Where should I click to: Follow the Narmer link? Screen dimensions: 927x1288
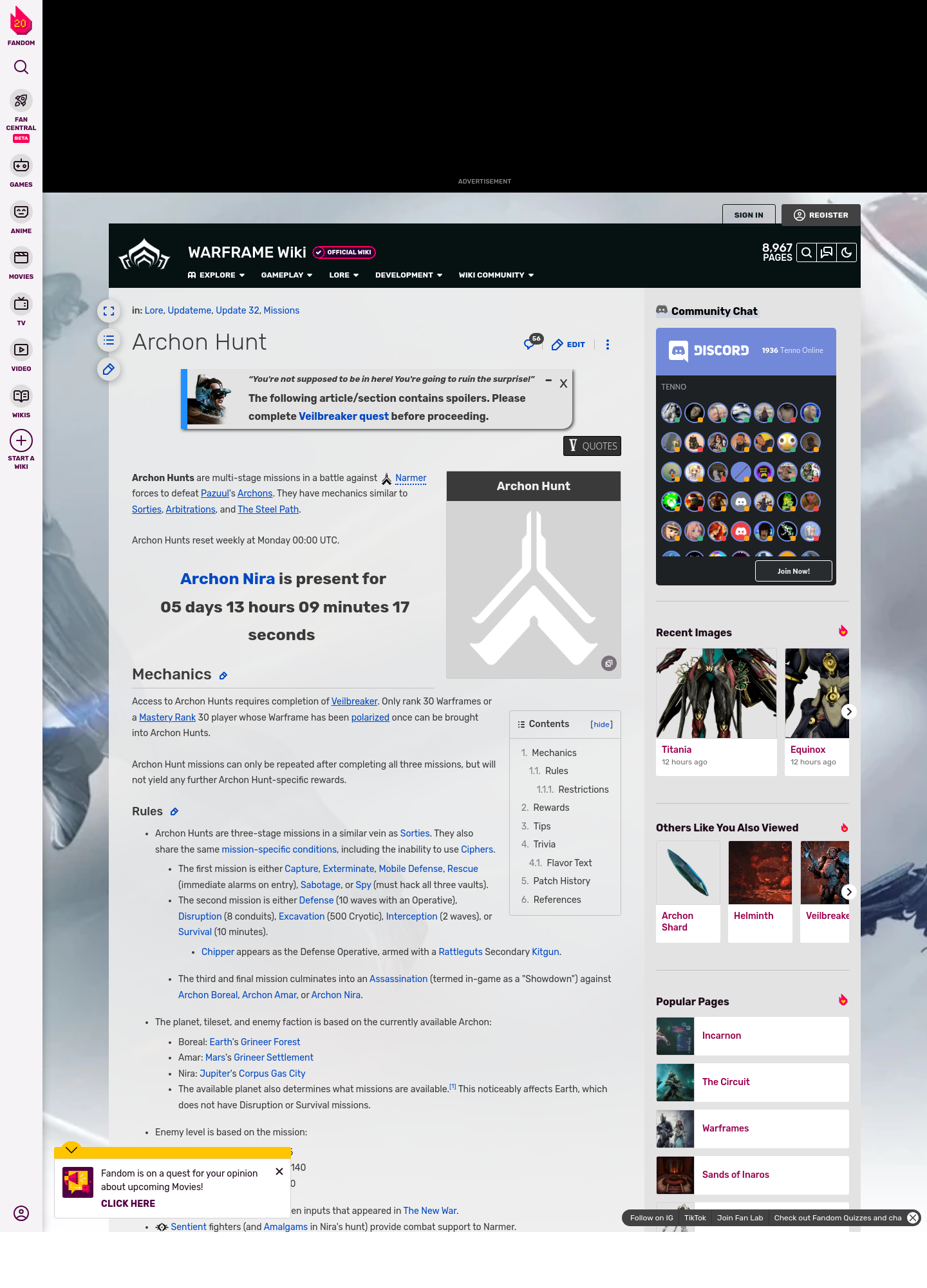(411, 478)
